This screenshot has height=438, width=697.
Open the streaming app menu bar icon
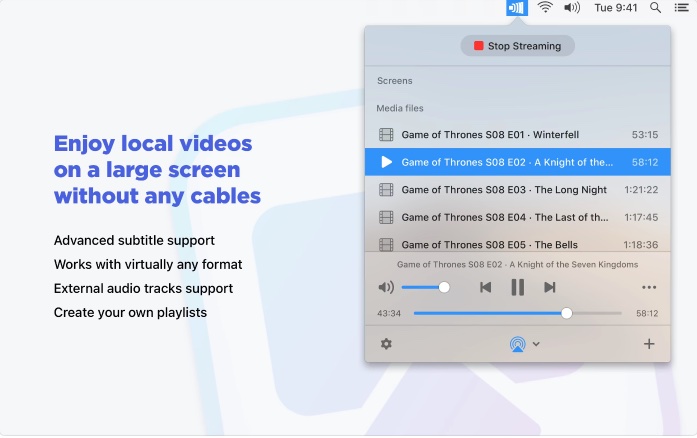[517, 8]
